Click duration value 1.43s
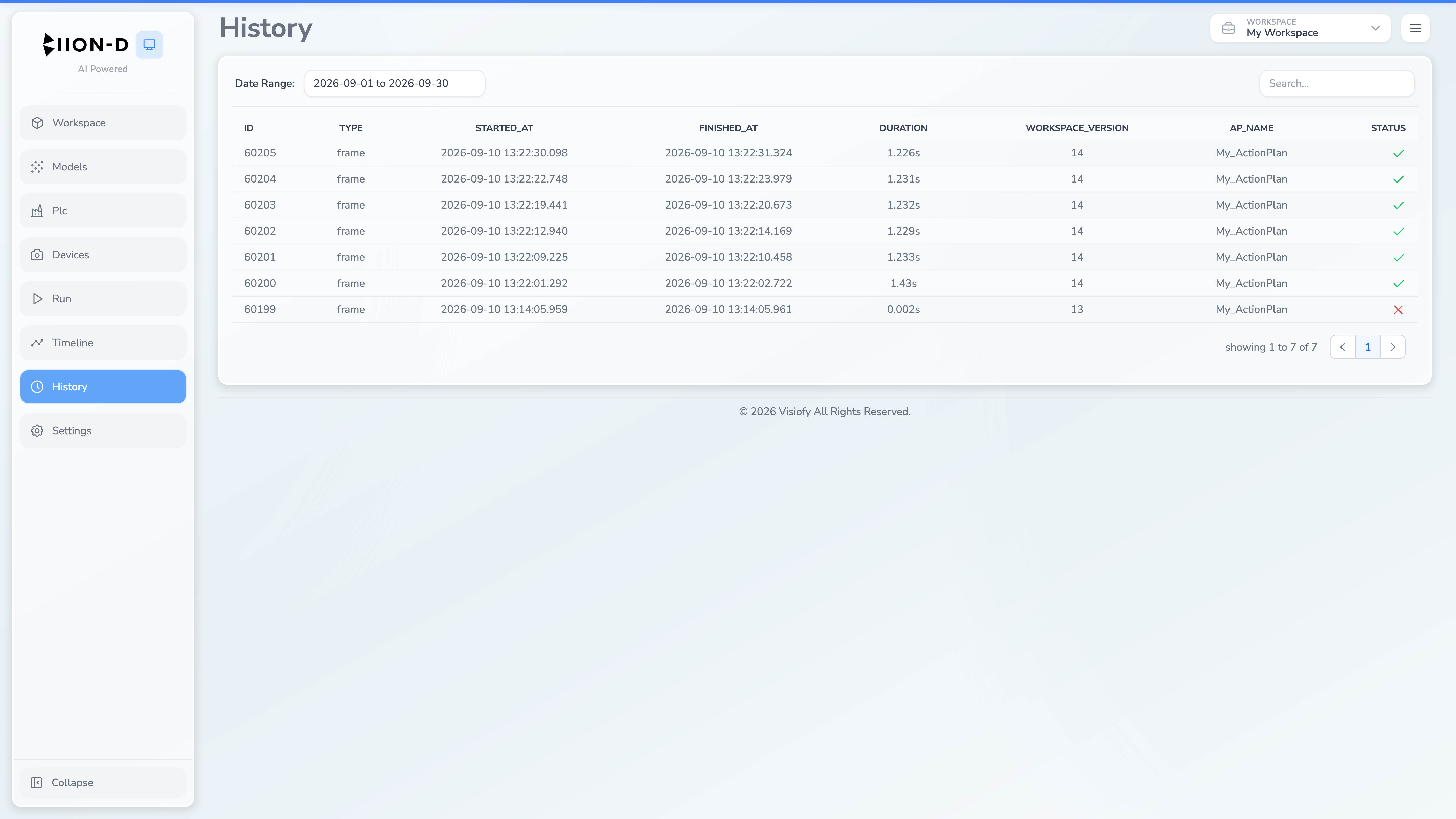Viewport: 1456px width, 819px height. pyautogui.click(x=903, y=284)
